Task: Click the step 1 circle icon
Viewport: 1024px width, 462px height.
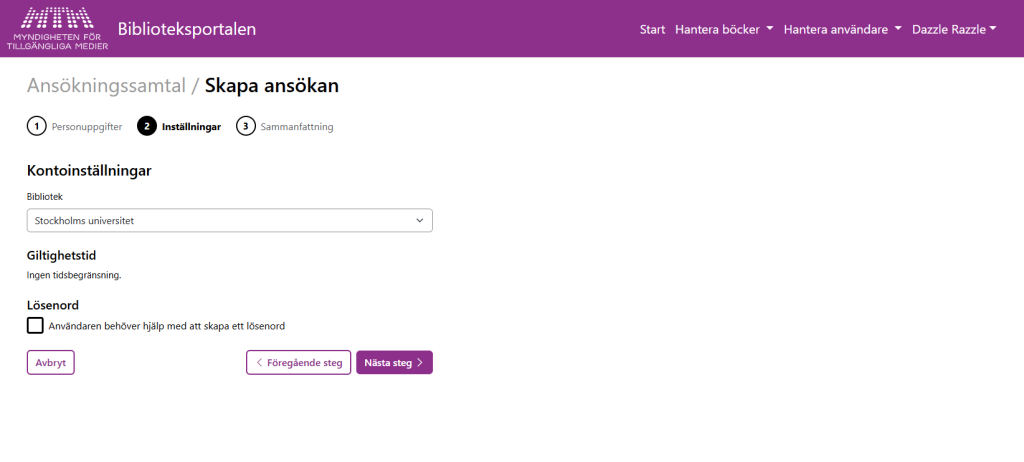Action: [x=36, y=126]
